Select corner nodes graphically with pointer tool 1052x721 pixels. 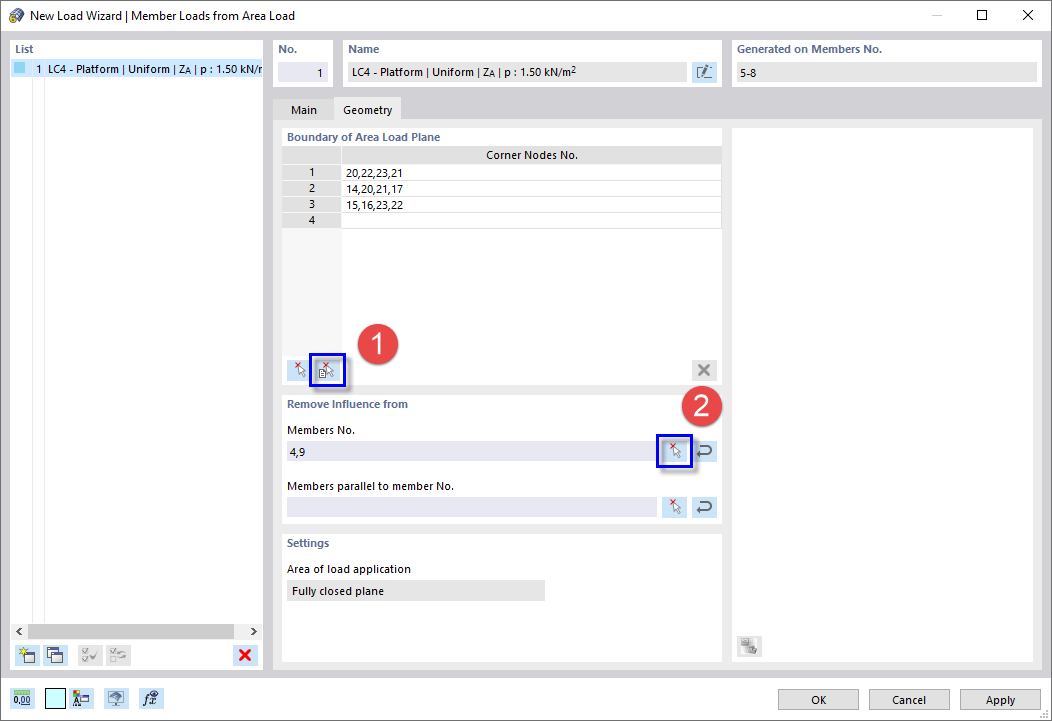pyautogui.click(x=297, y=370)
